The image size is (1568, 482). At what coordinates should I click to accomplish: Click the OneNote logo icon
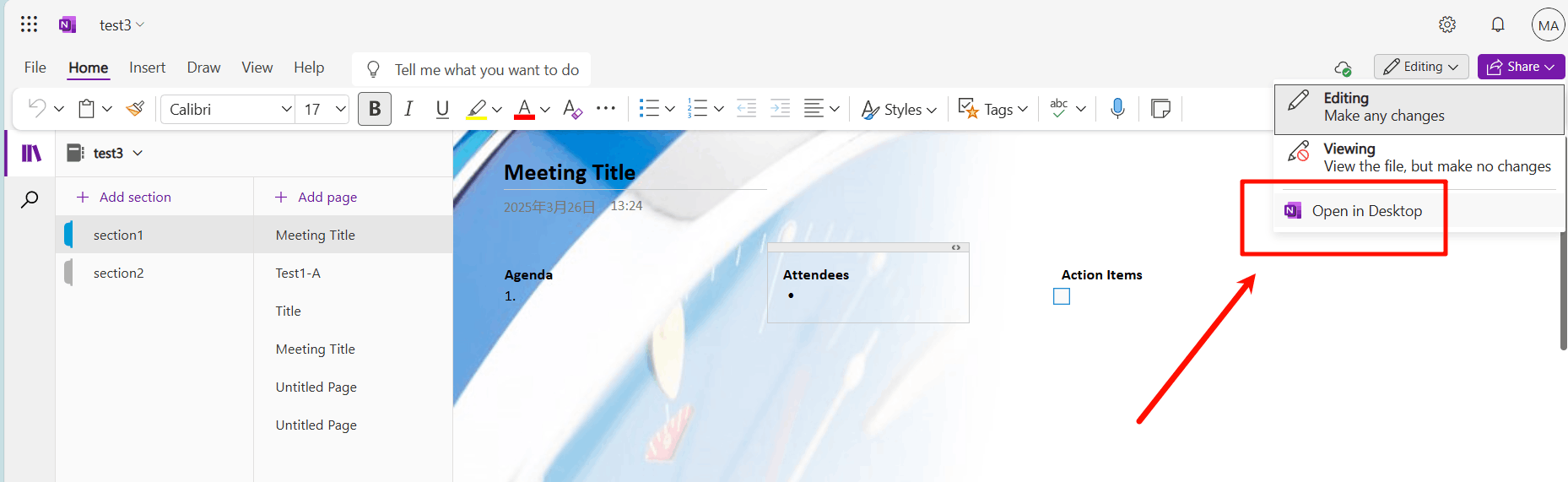(68, 24)
